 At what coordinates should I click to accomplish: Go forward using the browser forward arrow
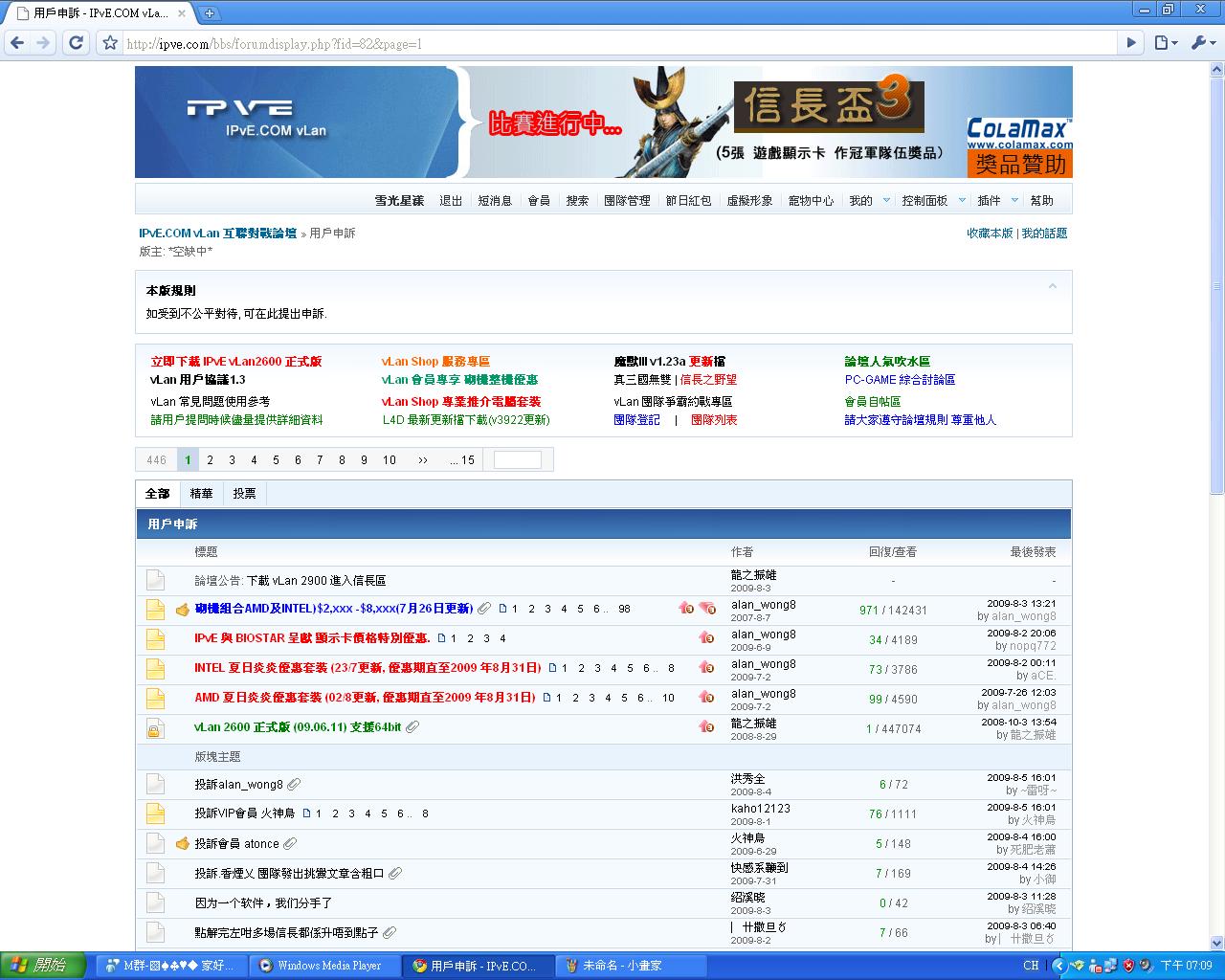(42, 42)
